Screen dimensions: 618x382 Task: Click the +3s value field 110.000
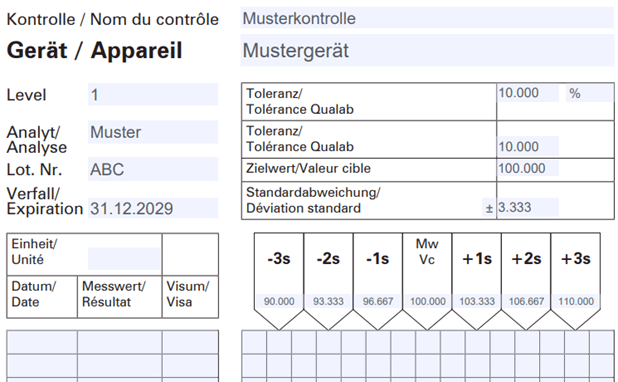tap(576, 301)
